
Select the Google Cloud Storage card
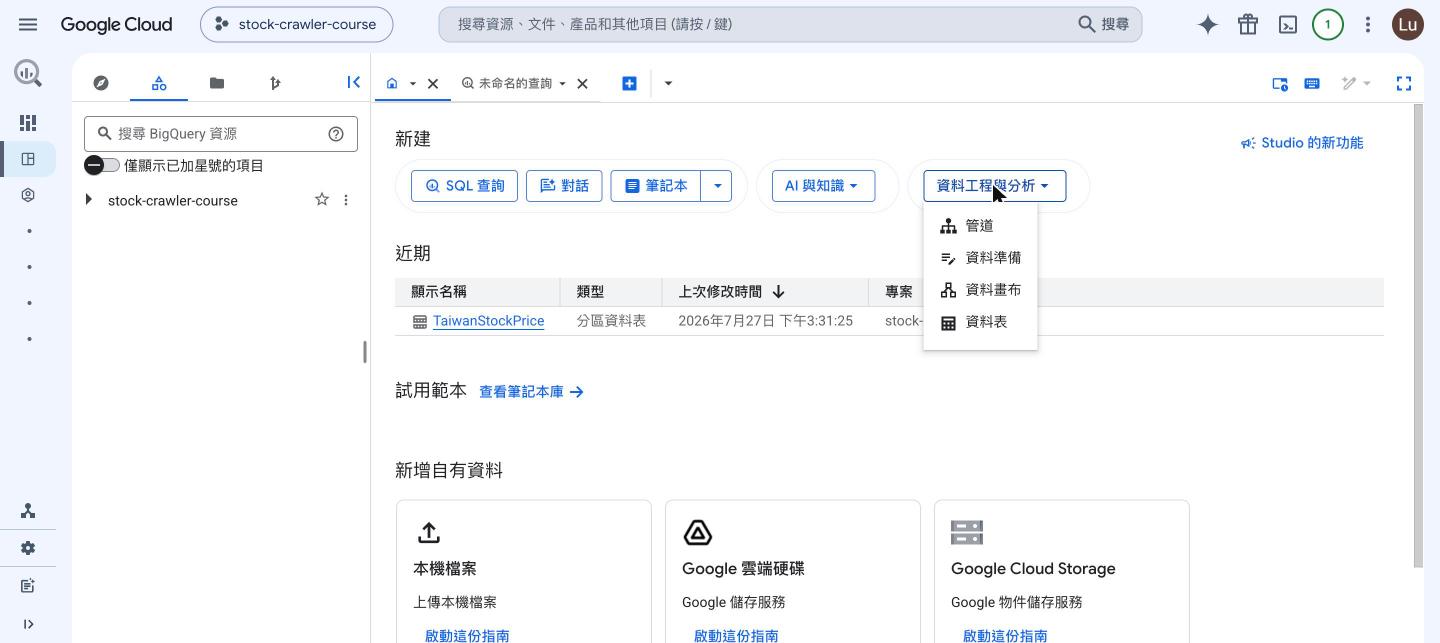pyautogui.click(x=1062, y=571)
